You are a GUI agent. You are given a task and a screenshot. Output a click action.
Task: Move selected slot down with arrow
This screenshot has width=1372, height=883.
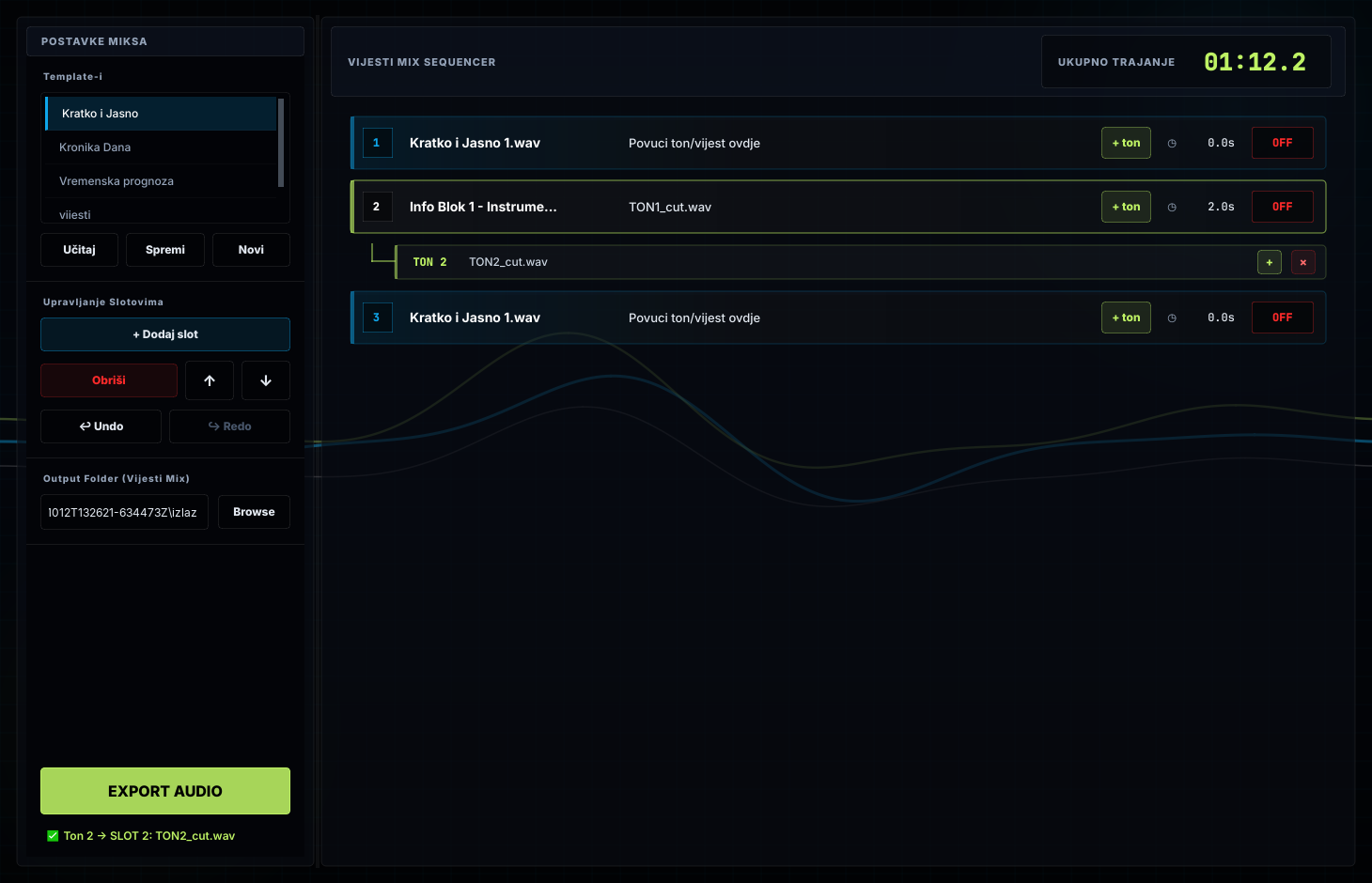point(266,380)
